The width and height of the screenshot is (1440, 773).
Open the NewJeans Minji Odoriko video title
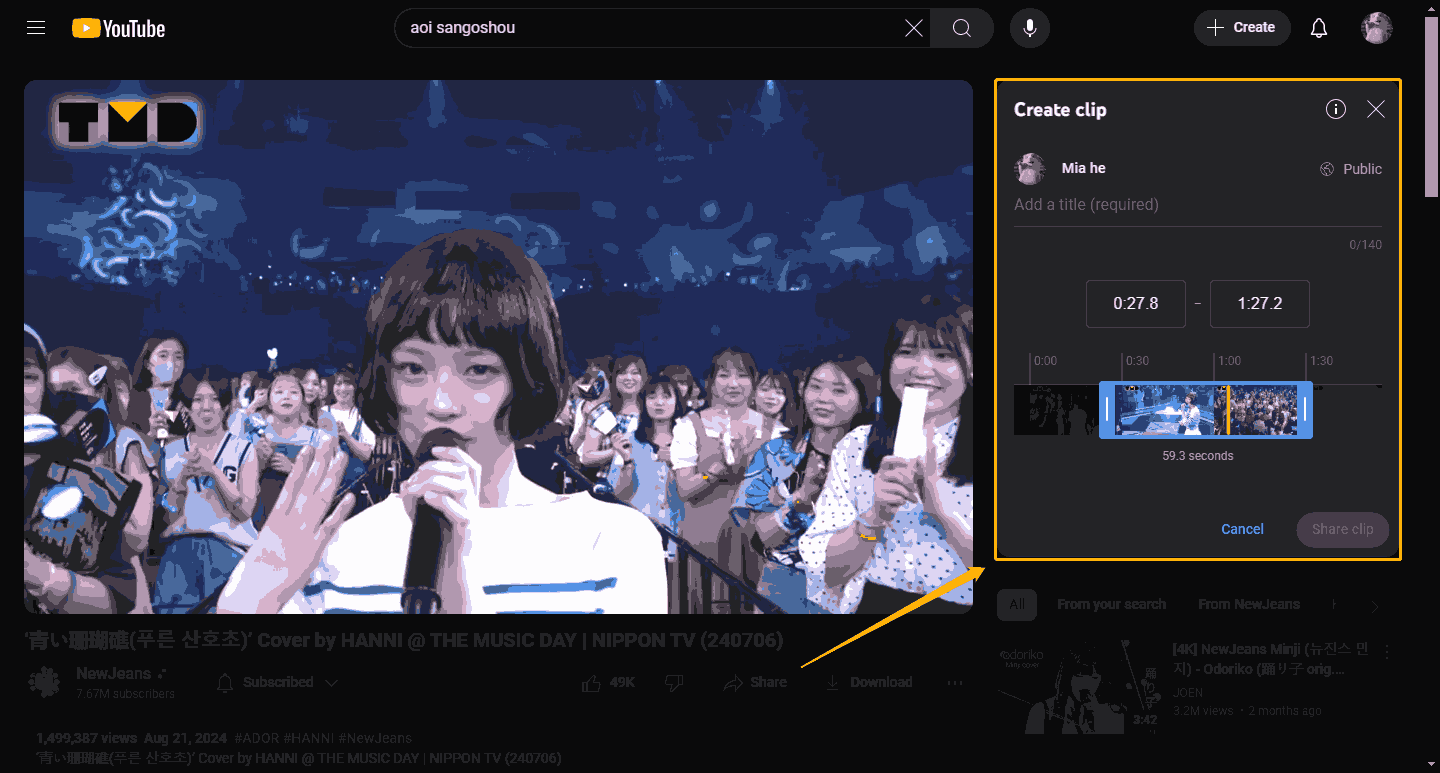[x=1271, y=659]
